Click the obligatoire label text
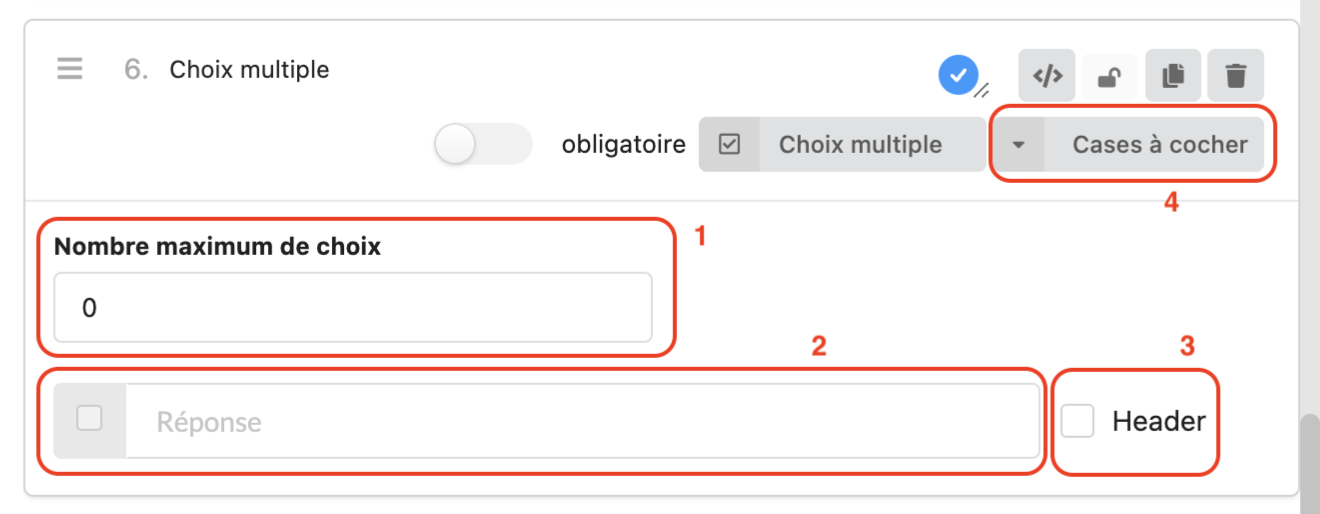Image resolution: width=1320 pixels, height=514 pixels. point(623,145)
